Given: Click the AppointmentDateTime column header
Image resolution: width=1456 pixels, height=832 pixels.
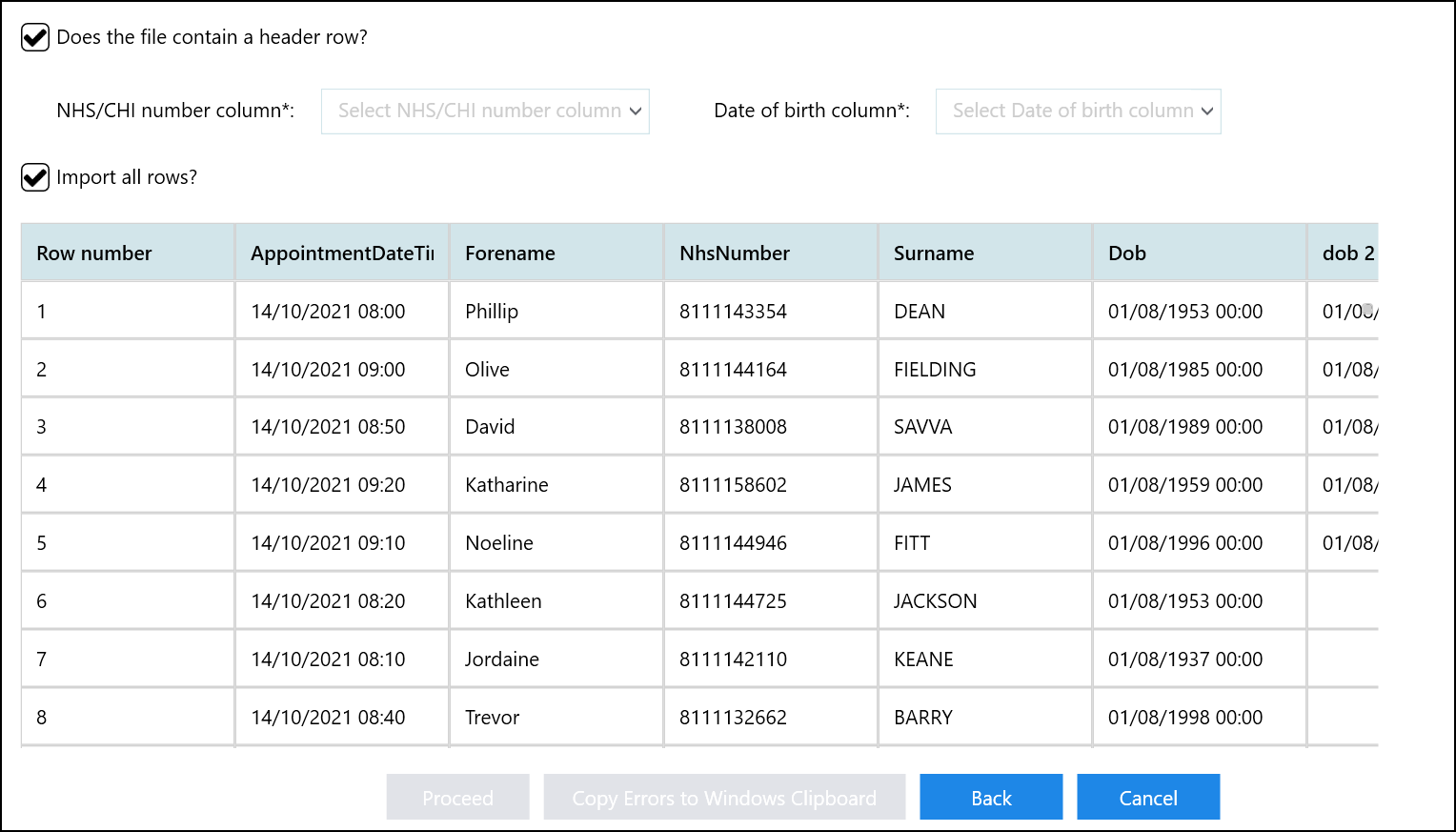Looking at the screenshot, I should coord(341,254).
